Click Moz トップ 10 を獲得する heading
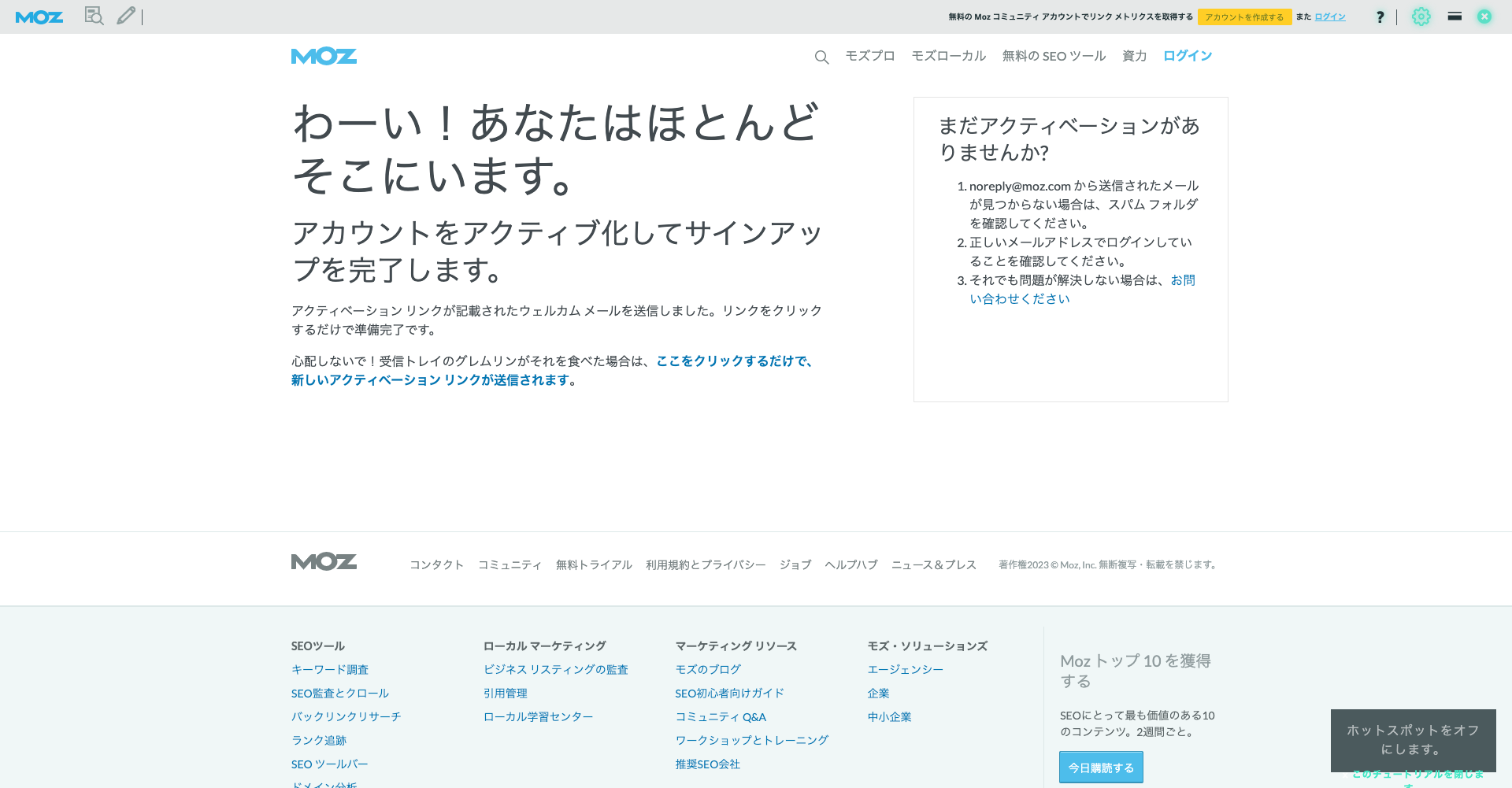 [1136, 671]
